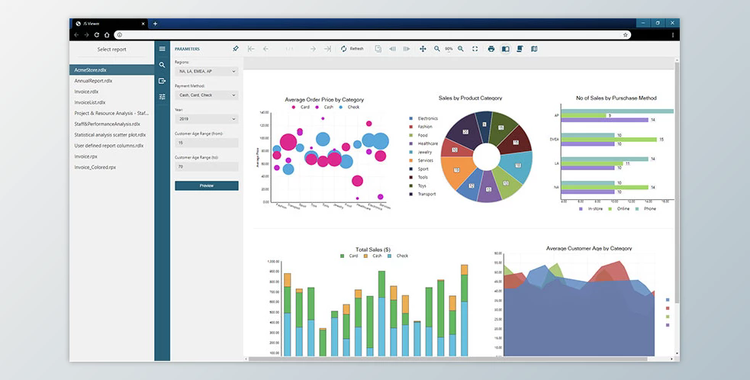Select InvoiceList.rdlx report
This screenshot has height=380, width=750.
point(90,102)
